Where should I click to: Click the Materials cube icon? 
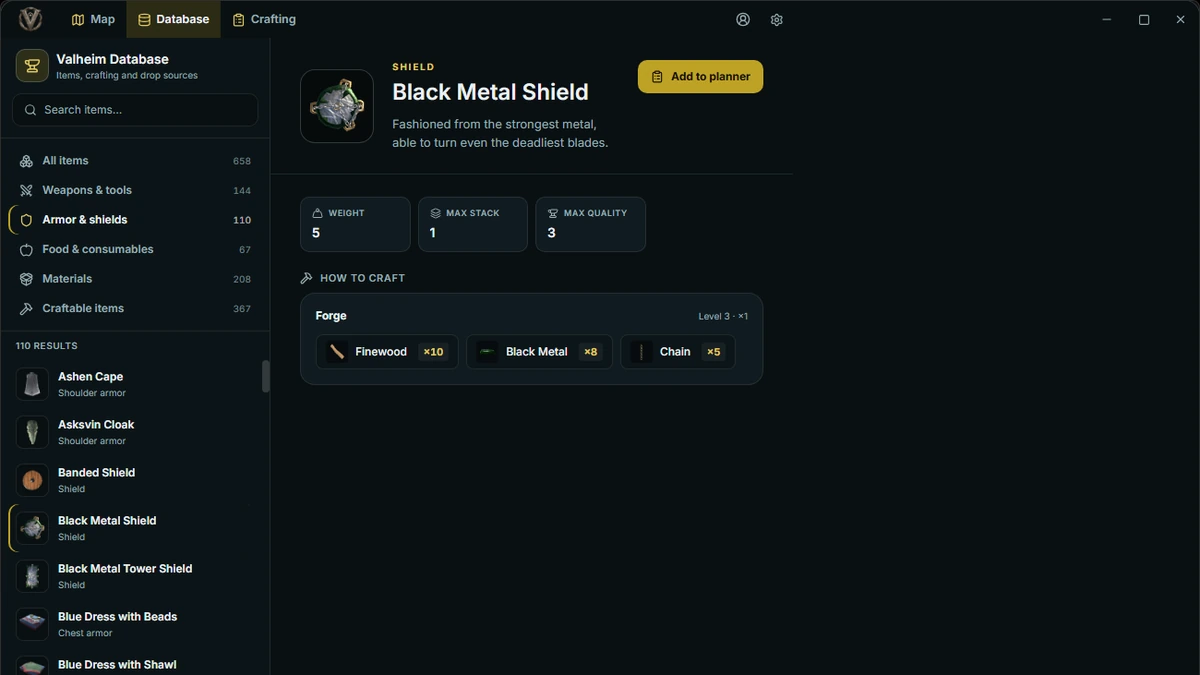[26, 279]
